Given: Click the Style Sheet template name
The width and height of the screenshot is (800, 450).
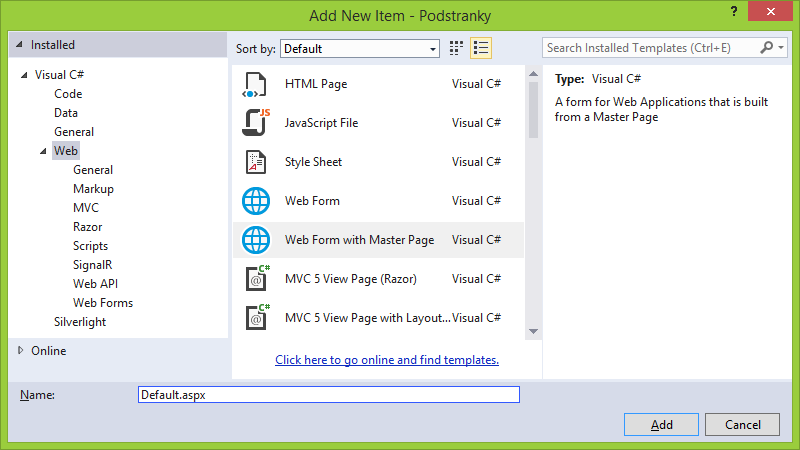Looking at the screenshot, I should 313,162.
